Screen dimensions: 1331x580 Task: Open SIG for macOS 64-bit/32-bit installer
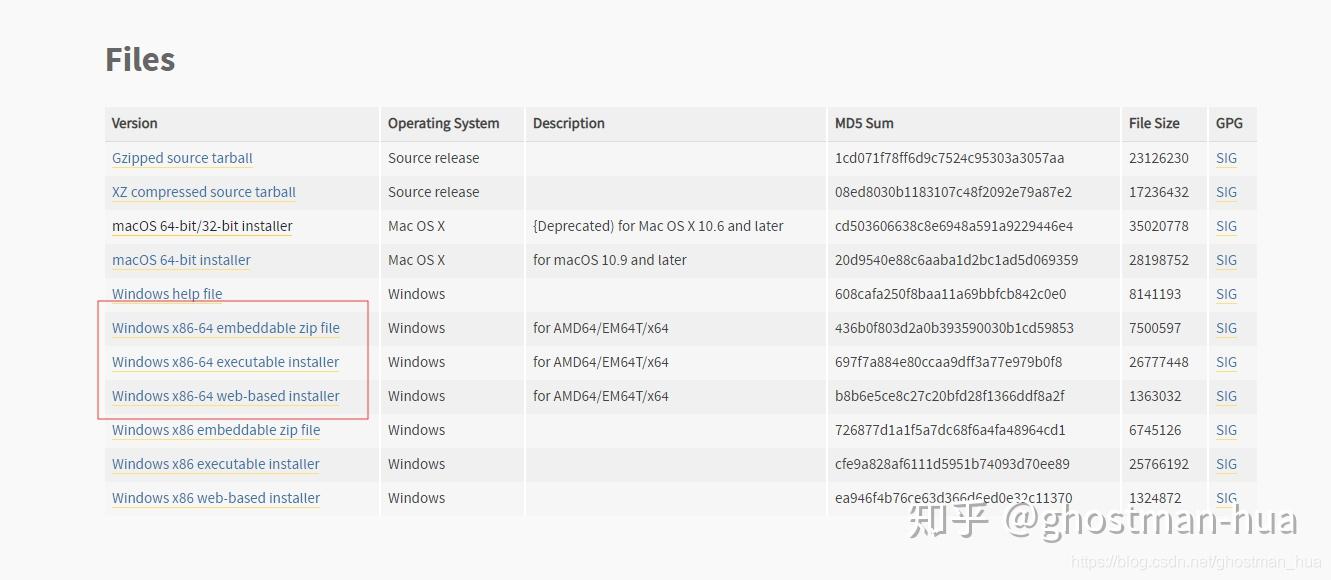point(1226,226)
